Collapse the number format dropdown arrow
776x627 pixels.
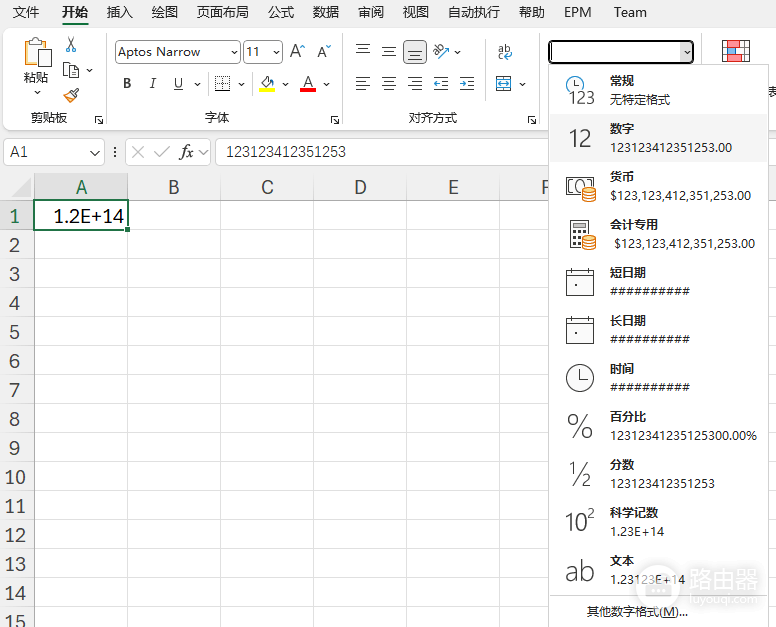click(x=686, y=52)
